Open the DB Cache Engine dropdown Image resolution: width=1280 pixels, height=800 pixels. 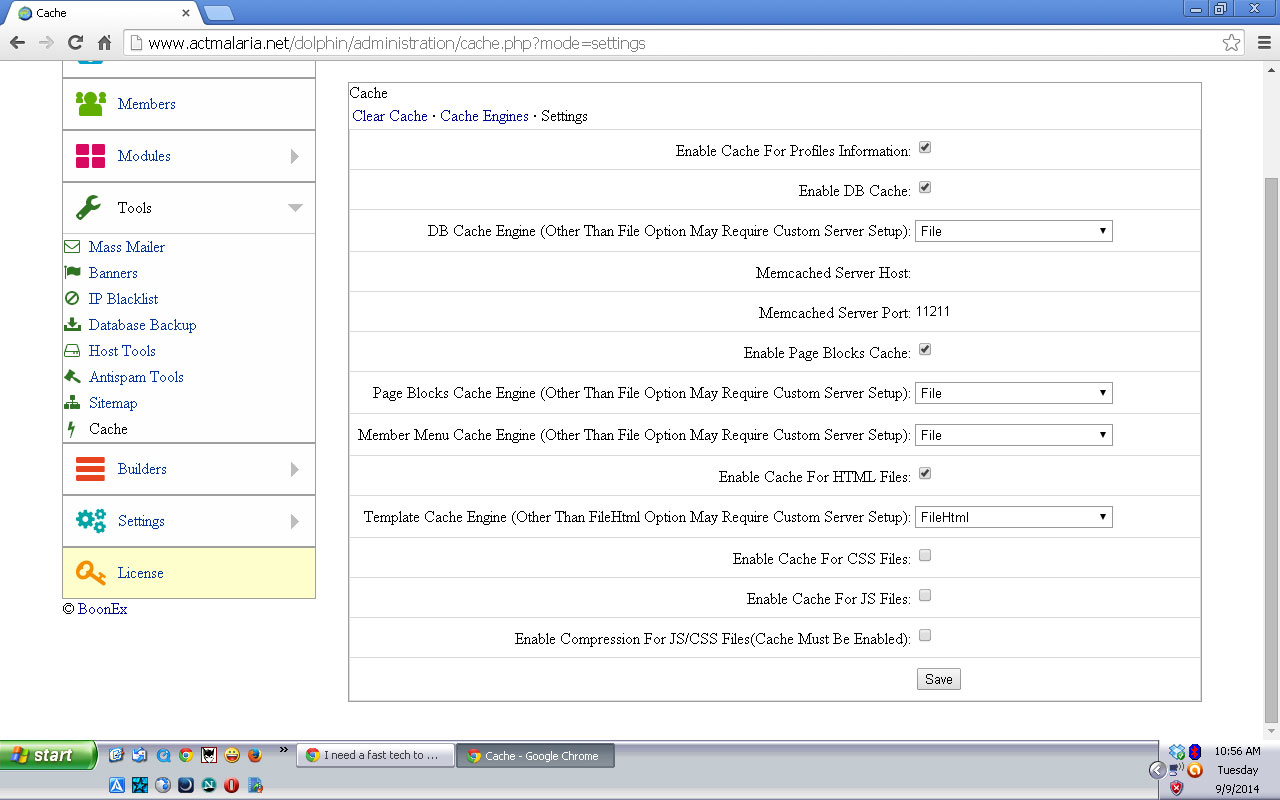tap(1013, 231)
